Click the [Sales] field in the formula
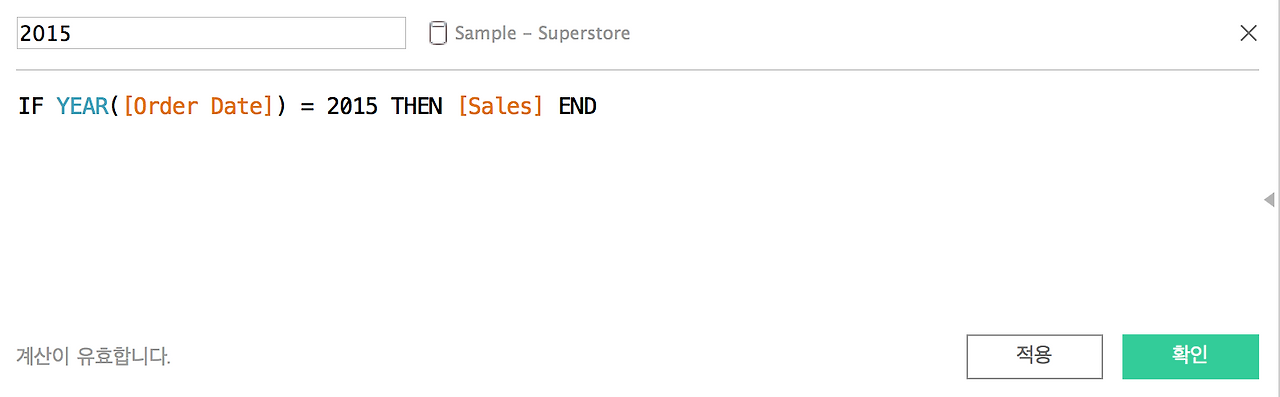The height and width of the screenshot is (397, 1280). coord(500,106)
